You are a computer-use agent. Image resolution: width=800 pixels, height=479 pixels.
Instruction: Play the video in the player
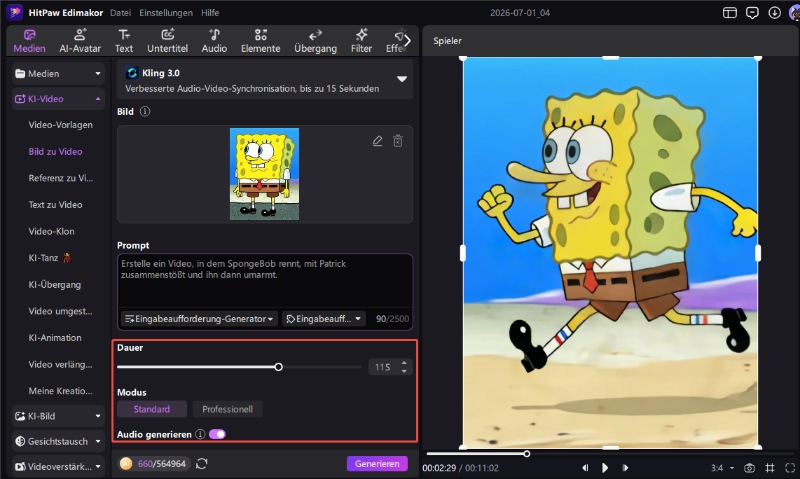[605, 468]
